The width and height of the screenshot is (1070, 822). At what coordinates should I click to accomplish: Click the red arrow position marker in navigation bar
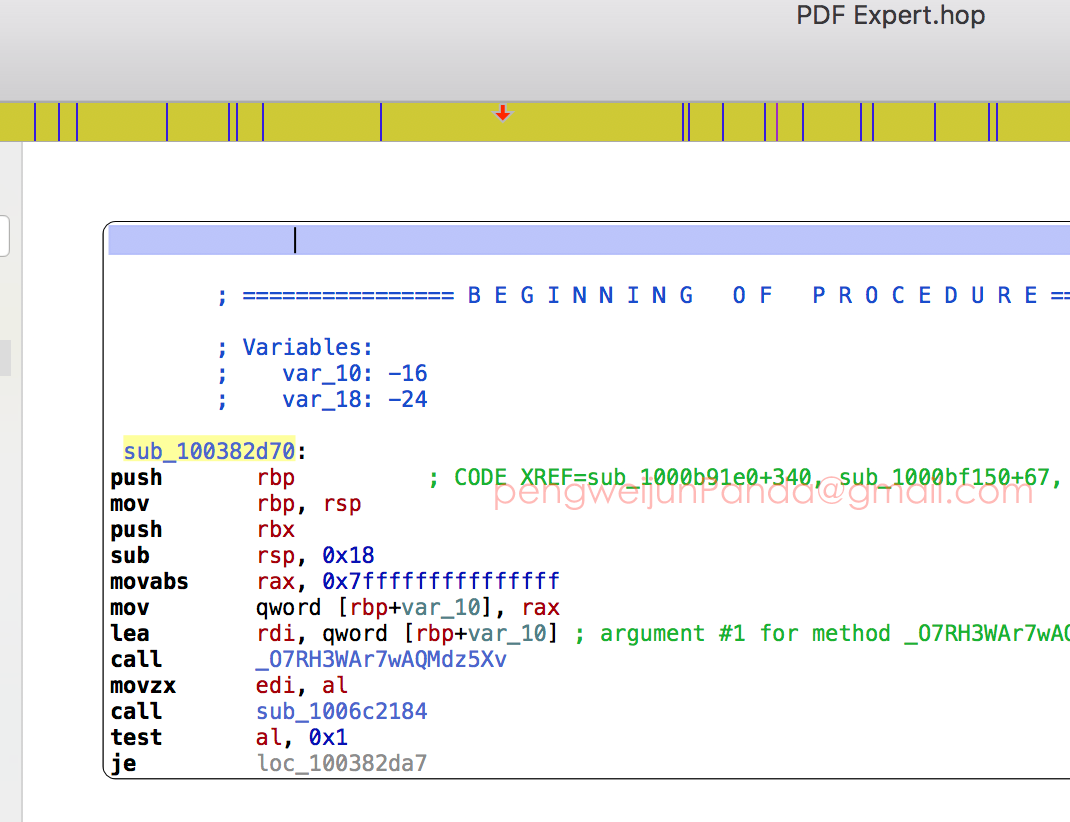tap(503, 113)
